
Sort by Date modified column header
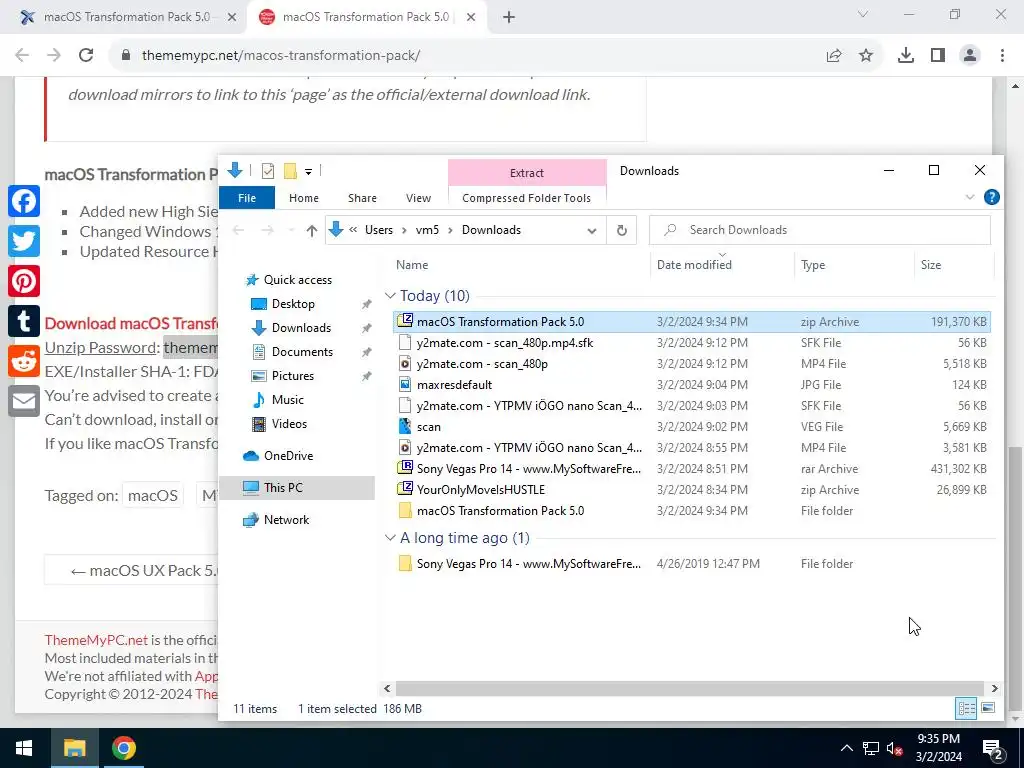coord(694,264)
